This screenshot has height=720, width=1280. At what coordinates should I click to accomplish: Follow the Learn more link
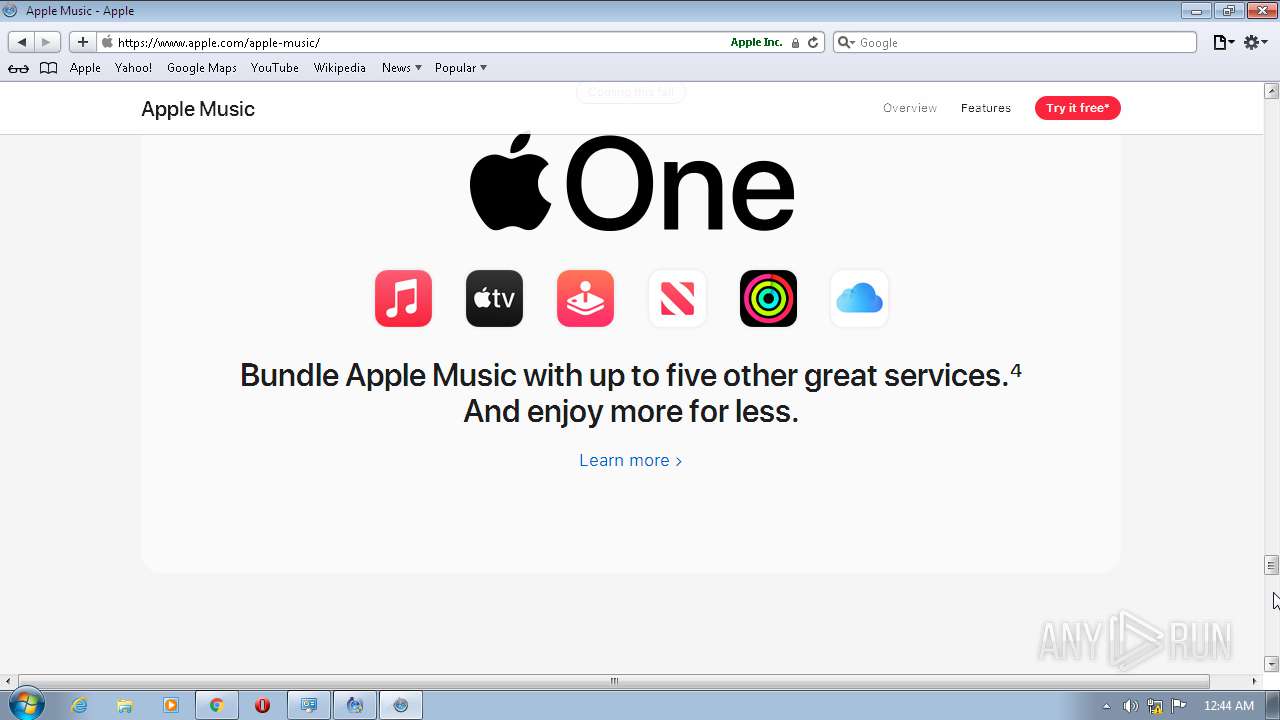(631, 460)
